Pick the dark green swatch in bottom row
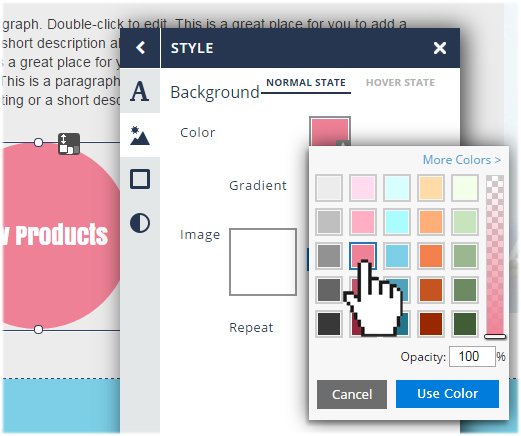Screen dimensions: 521x436 click(465, 324)
